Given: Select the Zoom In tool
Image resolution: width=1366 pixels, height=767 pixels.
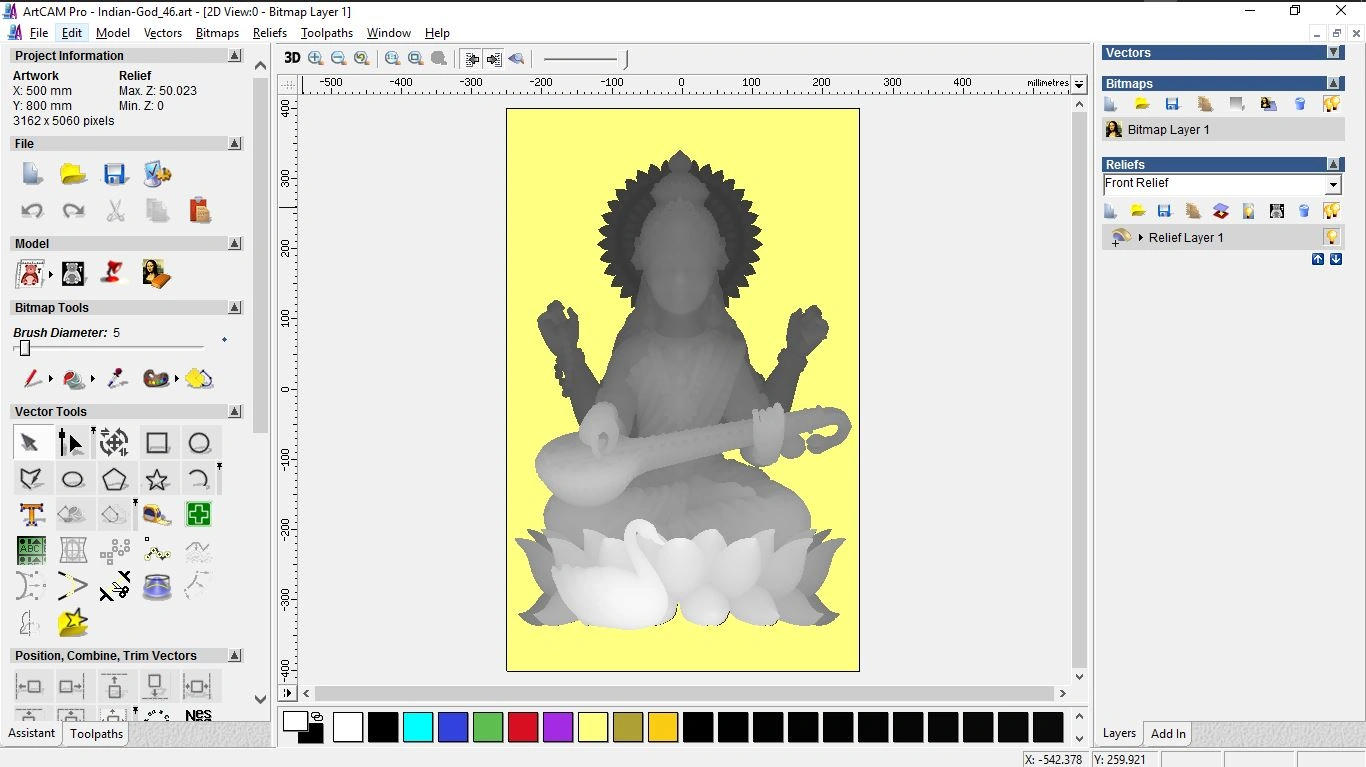Looking at the screenshot, I should point(315,58).
